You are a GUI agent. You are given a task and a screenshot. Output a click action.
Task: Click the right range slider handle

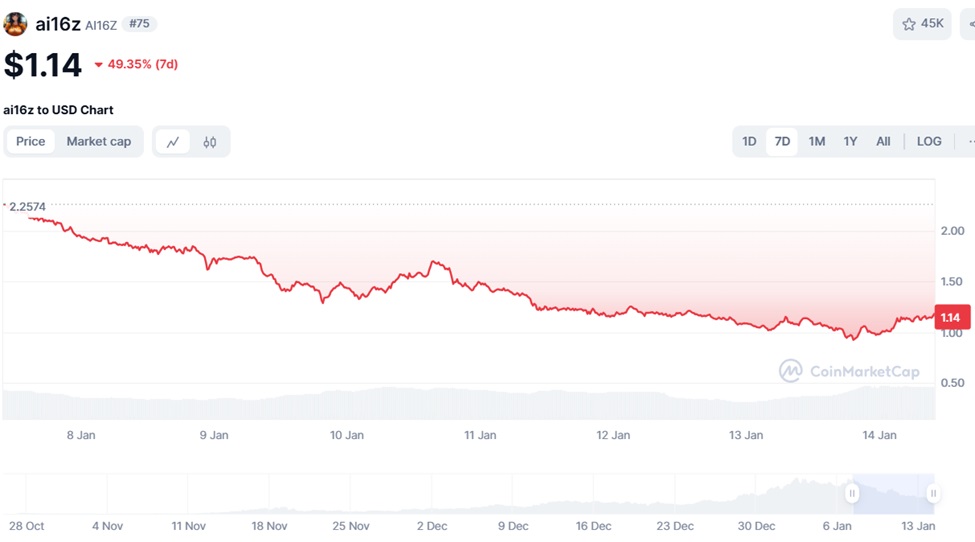tap(933, 493)
